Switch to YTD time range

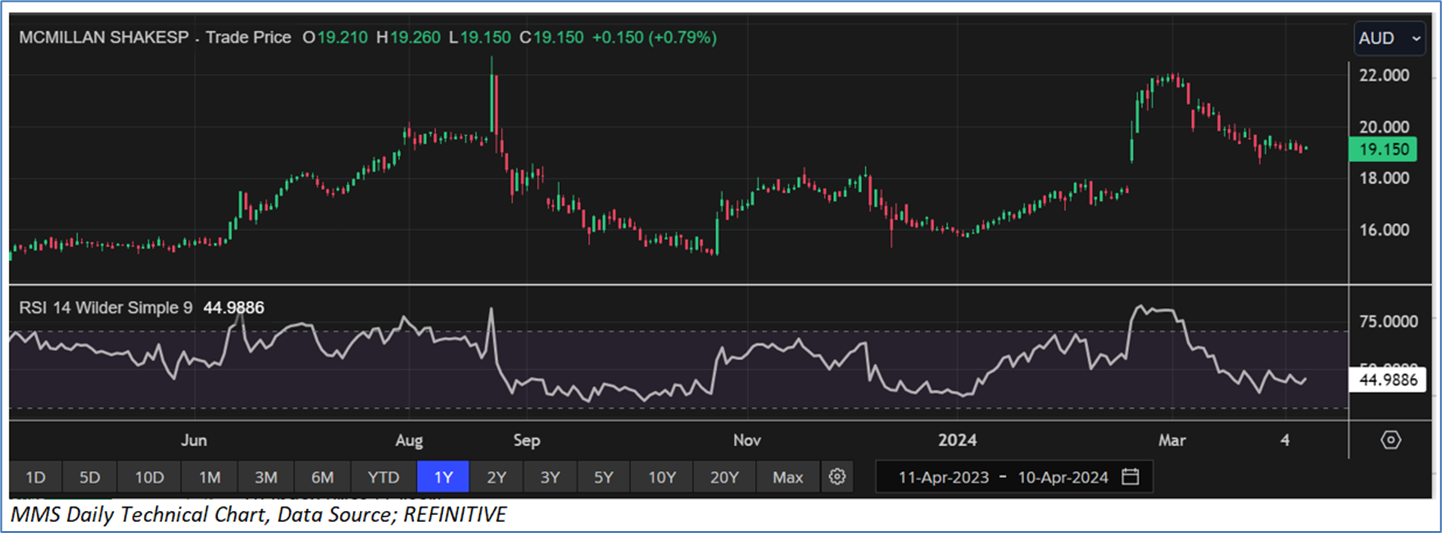(383, 477)
